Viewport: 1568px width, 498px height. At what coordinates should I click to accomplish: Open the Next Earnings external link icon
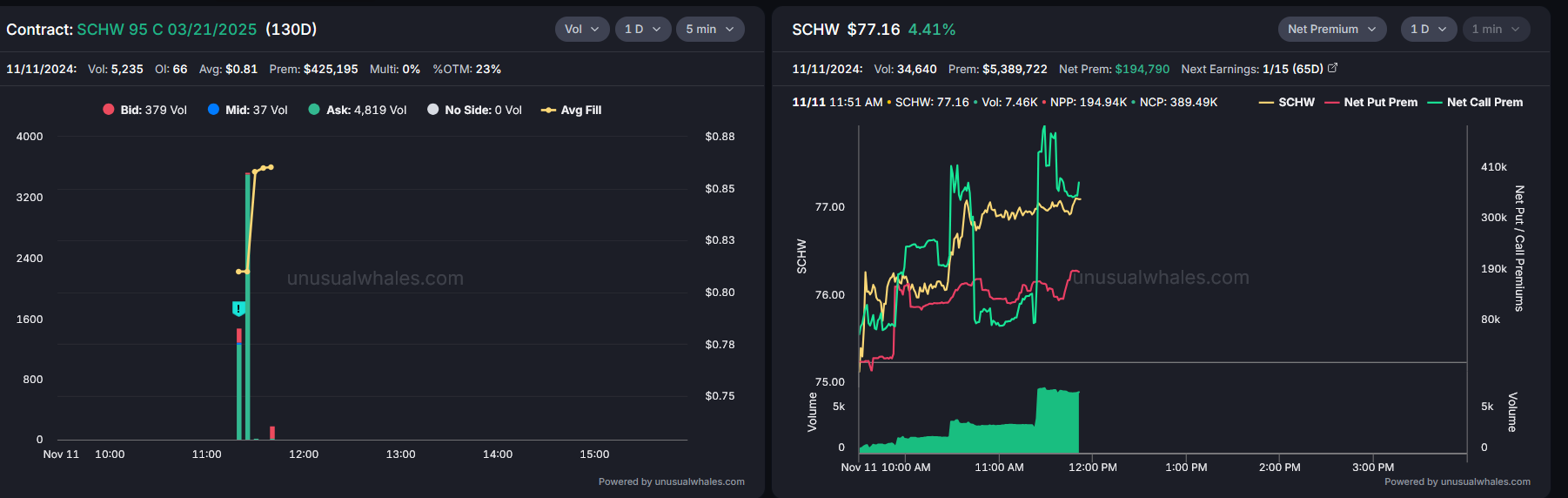point(1332,68)
